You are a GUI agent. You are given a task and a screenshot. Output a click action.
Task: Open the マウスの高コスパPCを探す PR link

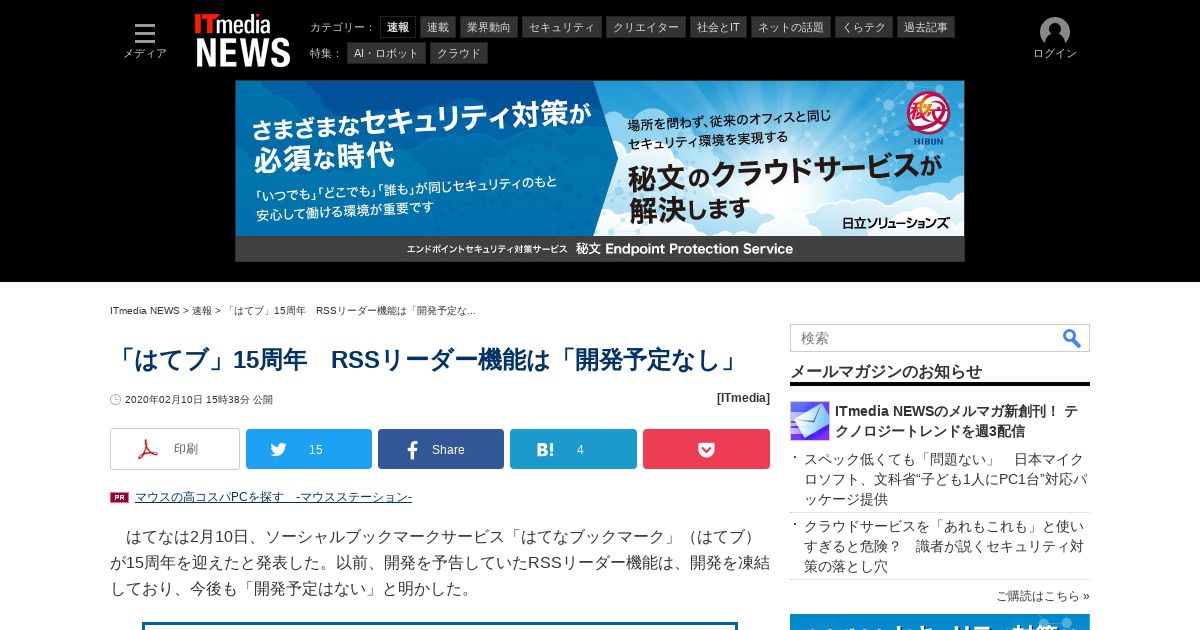point(273,497)
